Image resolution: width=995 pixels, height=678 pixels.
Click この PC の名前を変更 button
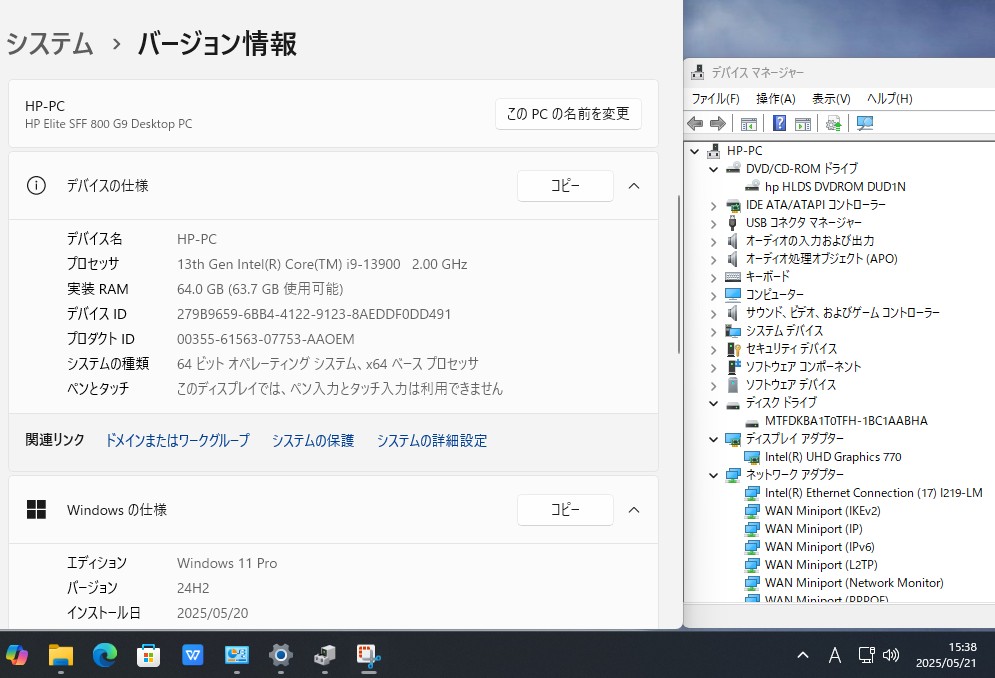[x=568, y=114]
